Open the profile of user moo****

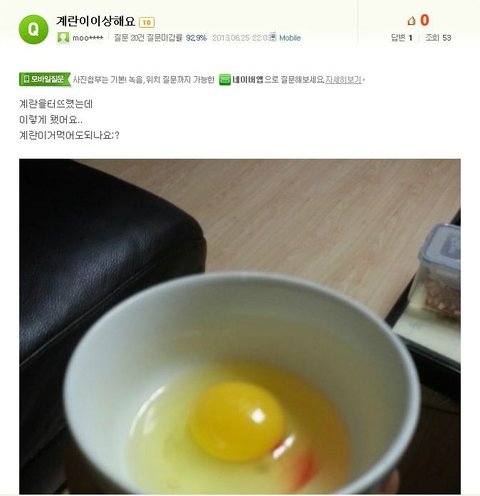(88, 38)
